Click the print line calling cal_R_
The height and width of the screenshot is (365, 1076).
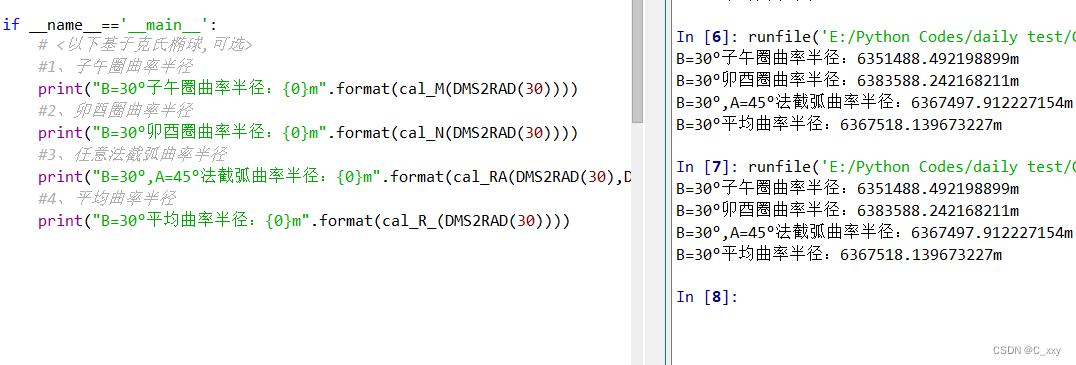304,221
